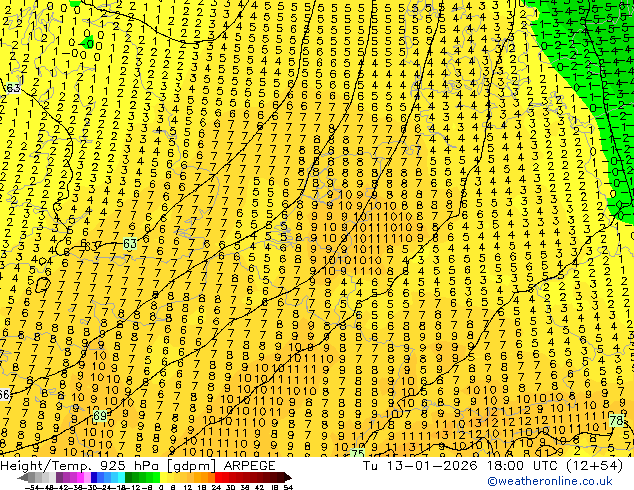Select the 66 height contour label
Screen dimensions: 634x490
4,395
